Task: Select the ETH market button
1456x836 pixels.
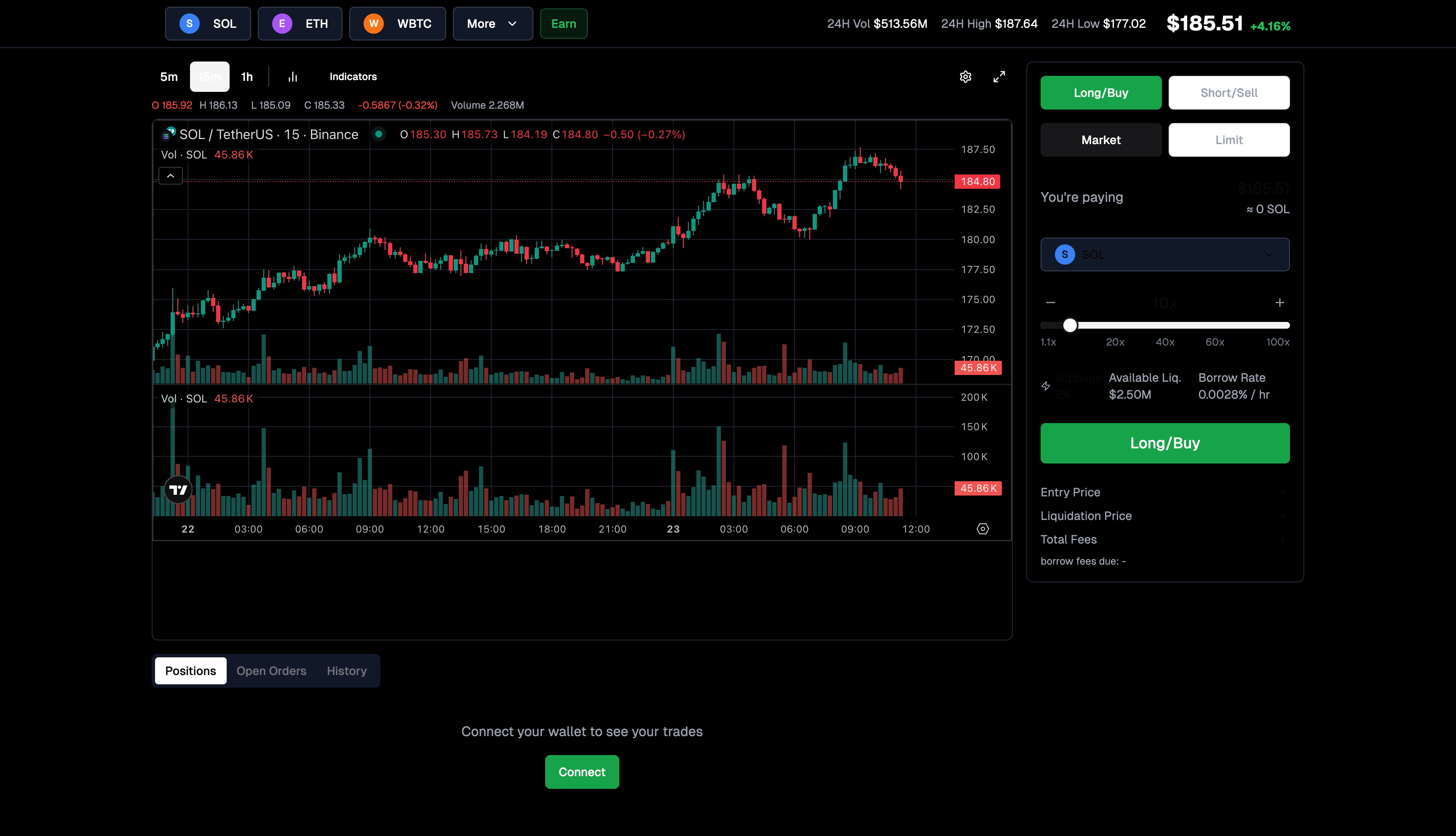Action: (x=300, y=24)
